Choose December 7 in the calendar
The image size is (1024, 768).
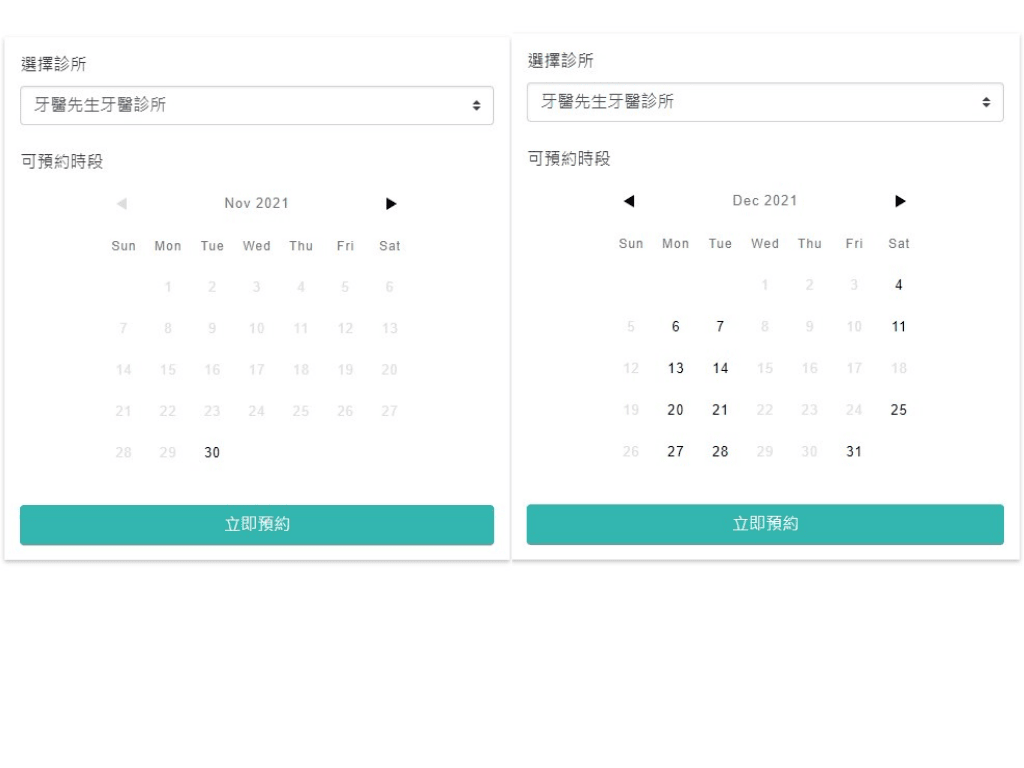click(720, 327)
